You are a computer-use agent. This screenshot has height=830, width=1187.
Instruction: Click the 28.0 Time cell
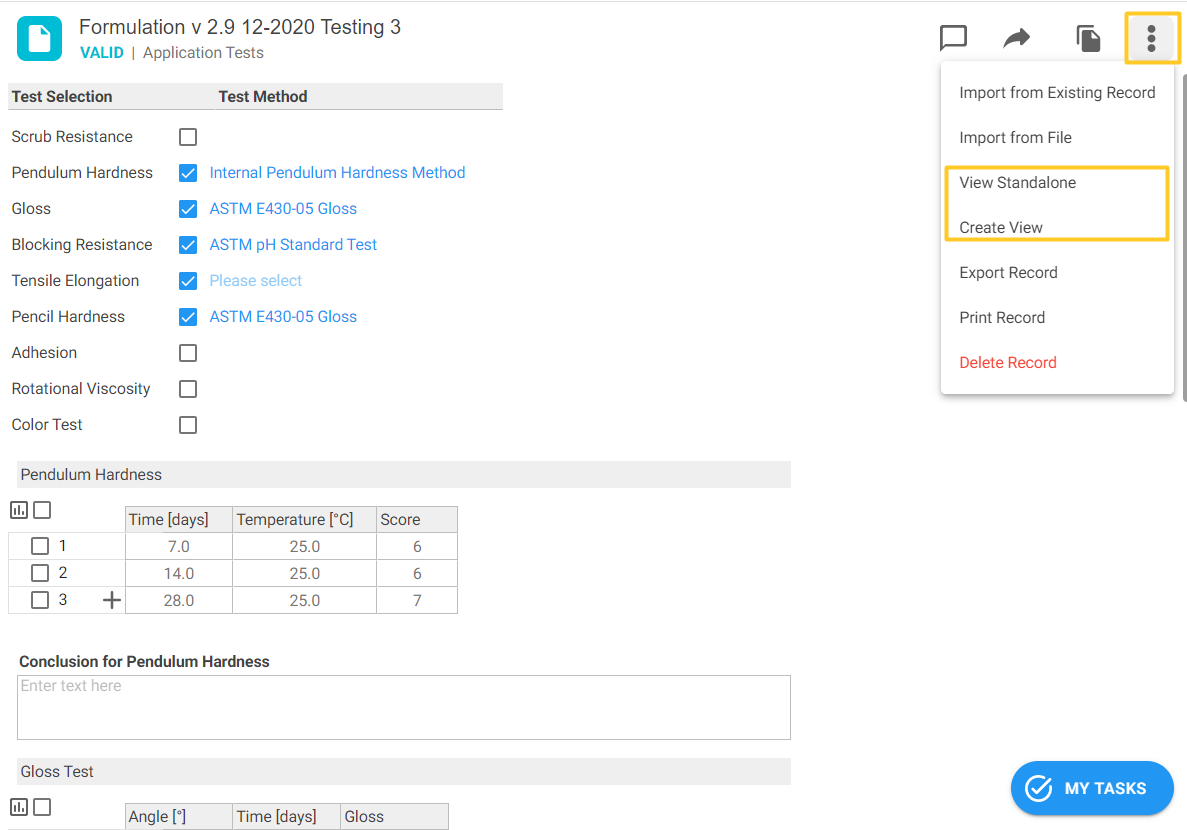(179, 601)
